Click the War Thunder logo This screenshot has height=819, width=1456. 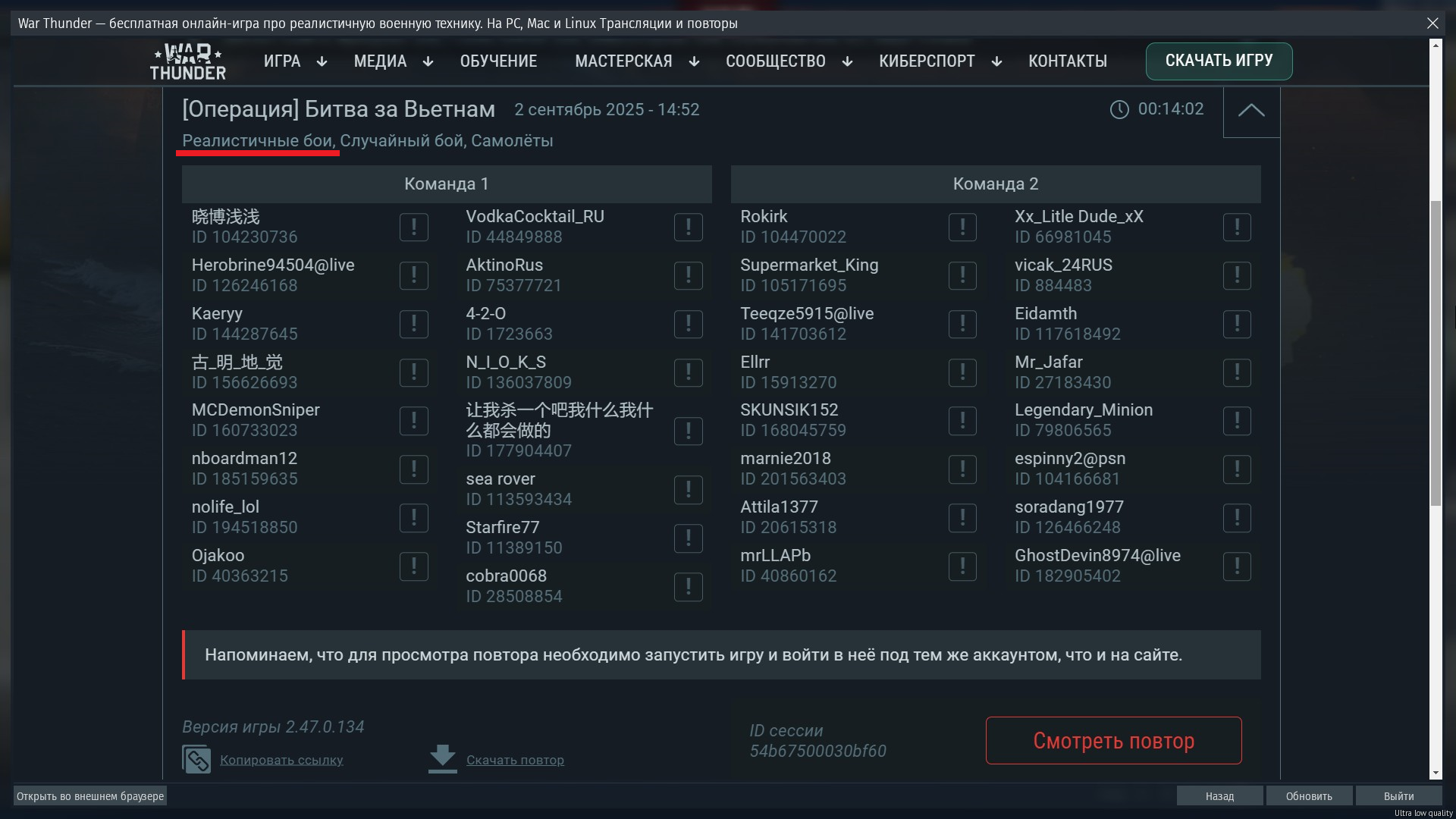click(188, 61)
